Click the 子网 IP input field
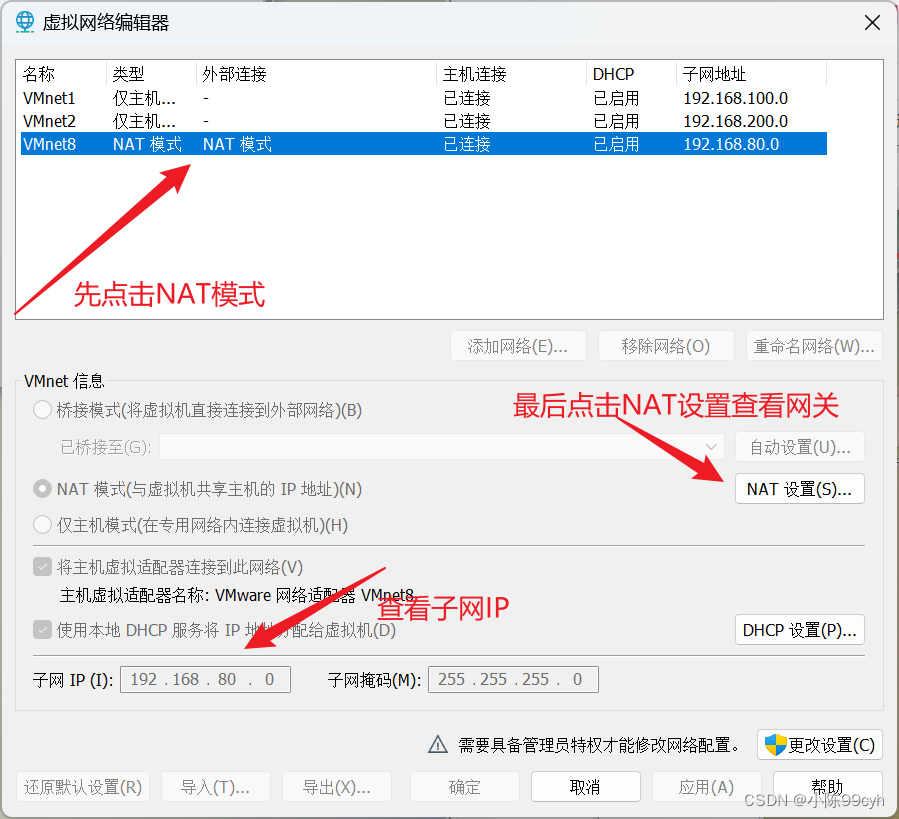Image resolution: width=899 pixels, height=819 pixels. pos(205,679)
